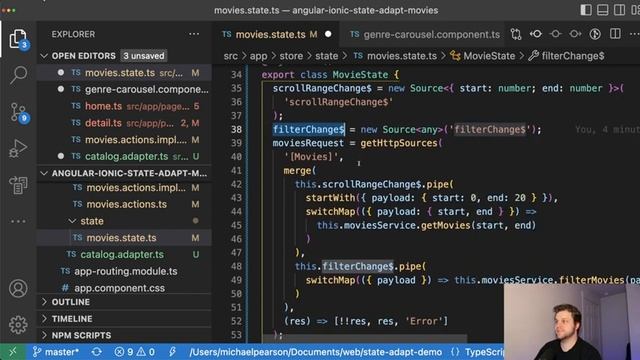Collapse the state folder
The width and height of the screenshot is (640, 360).
pyautogui.click(x=72, y=221)
